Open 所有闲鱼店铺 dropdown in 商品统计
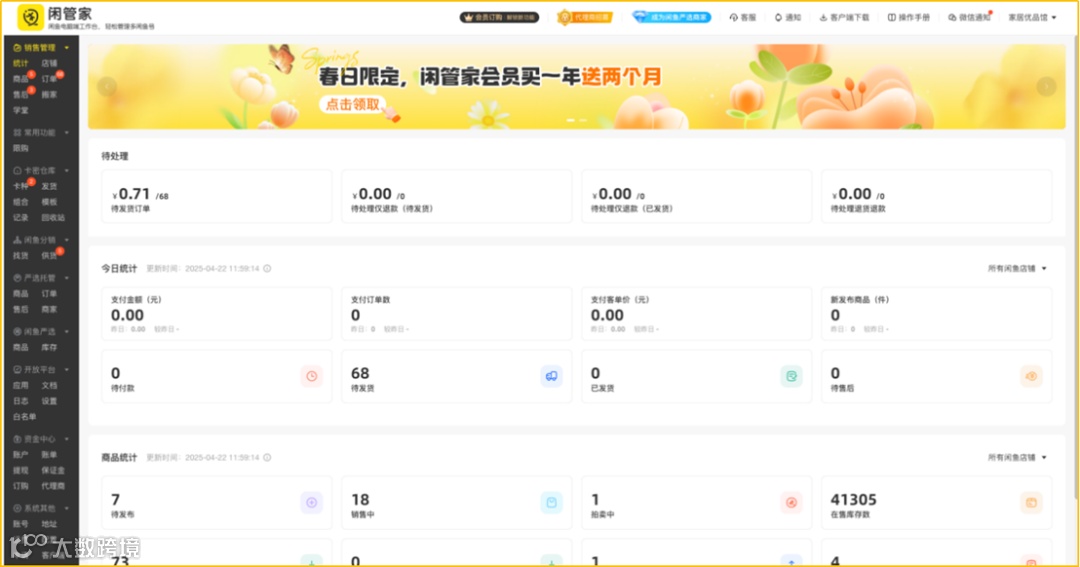This screenshot has width=1080, height=567. 1017,457
